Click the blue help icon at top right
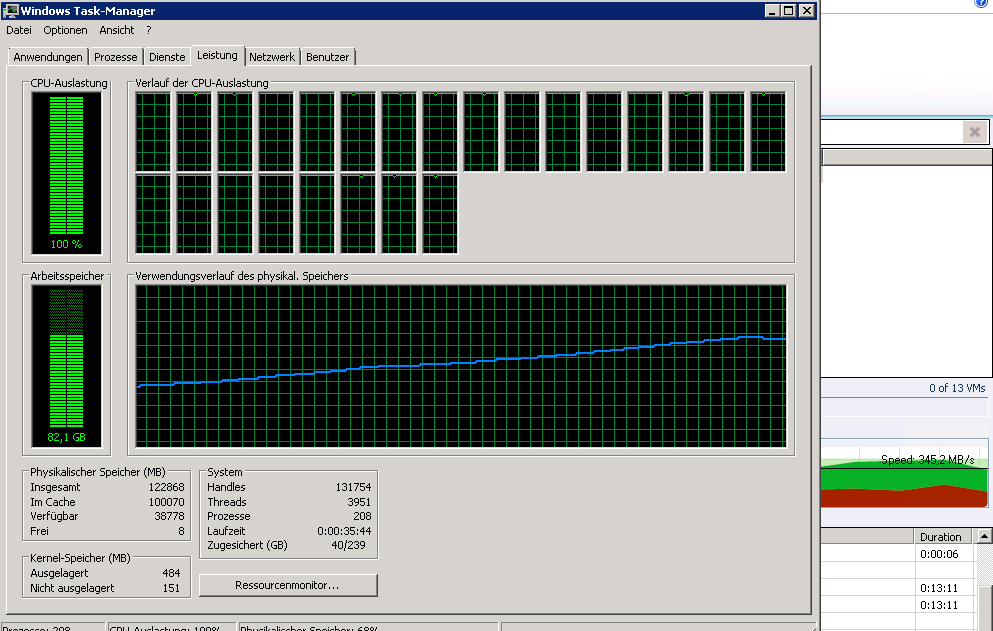 click(x=982, y=3)
